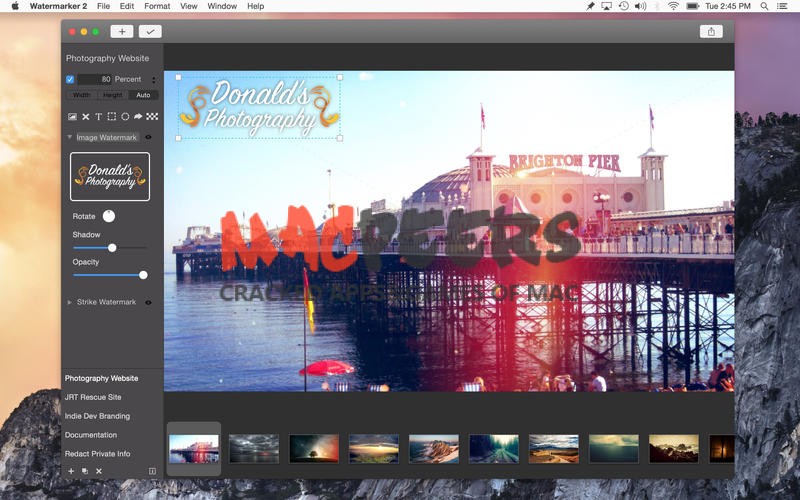
Task: Choose the checkerboard pixelate tool
Action: [x=152, y=116]
